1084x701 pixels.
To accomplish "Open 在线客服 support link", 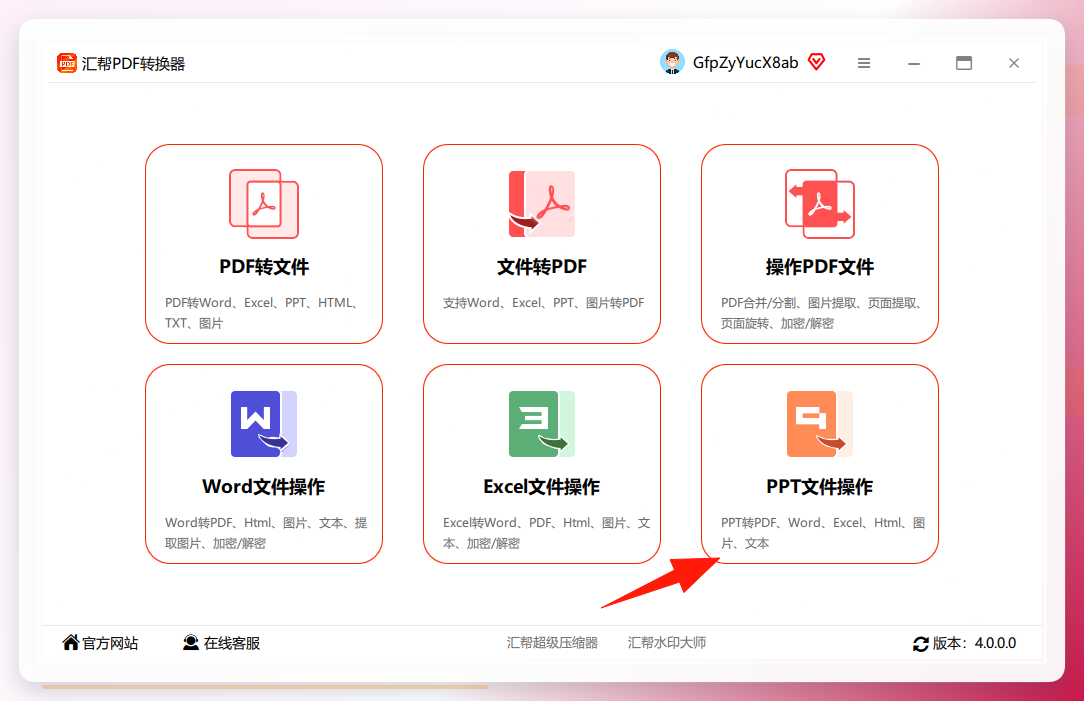I will [x=232, y=643].
